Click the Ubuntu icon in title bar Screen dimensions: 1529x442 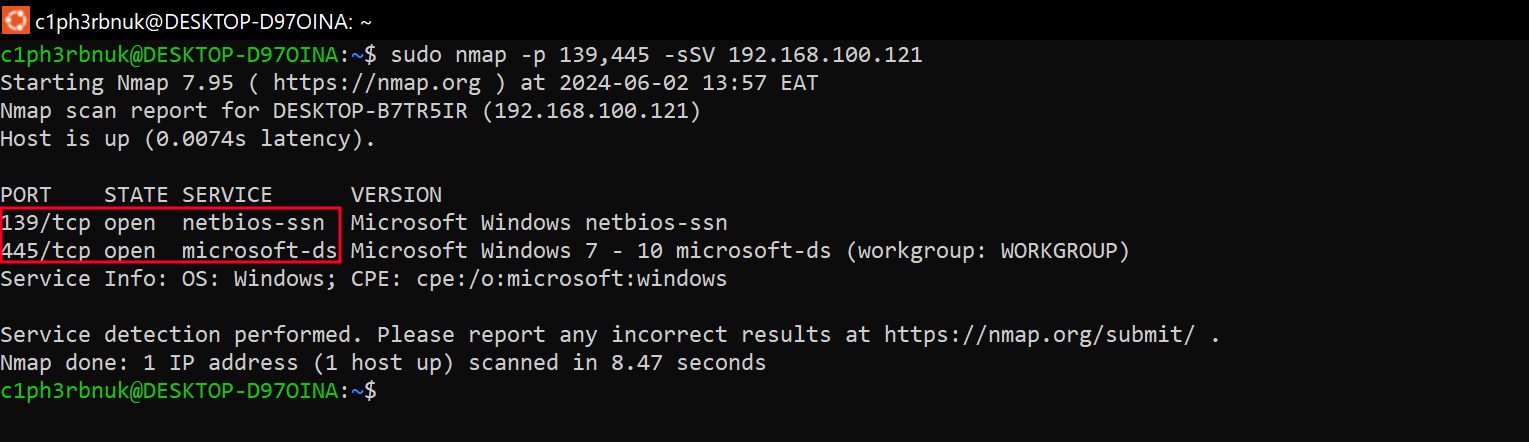[15, 18]
